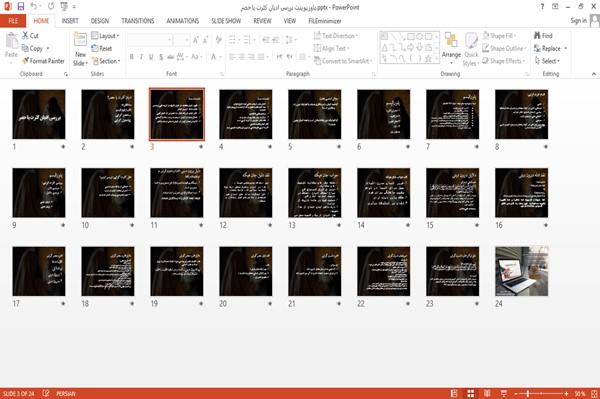This screenshot has height=399, width=600.
Task: Decrease list indent level
Action: click(x=266, y=40)
